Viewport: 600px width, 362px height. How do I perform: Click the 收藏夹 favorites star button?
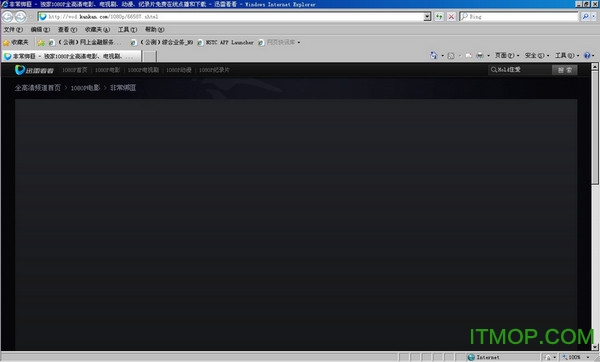pyautogui.click(x=16, y=42)
